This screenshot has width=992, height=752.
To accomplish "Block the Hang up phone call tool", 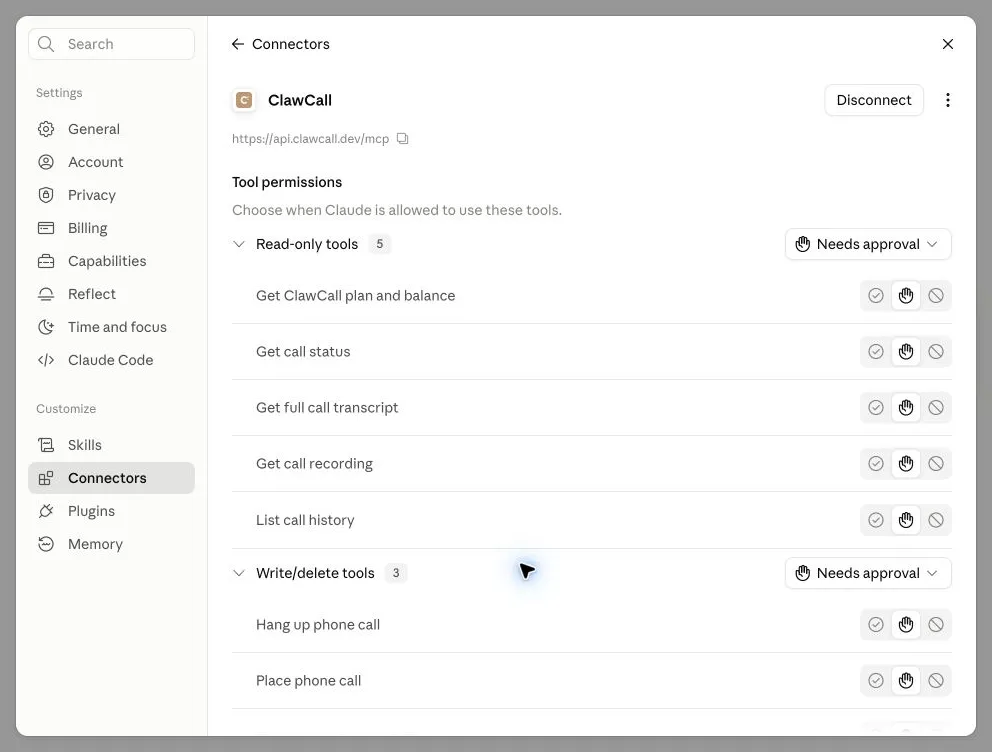I will click(936, 625).
